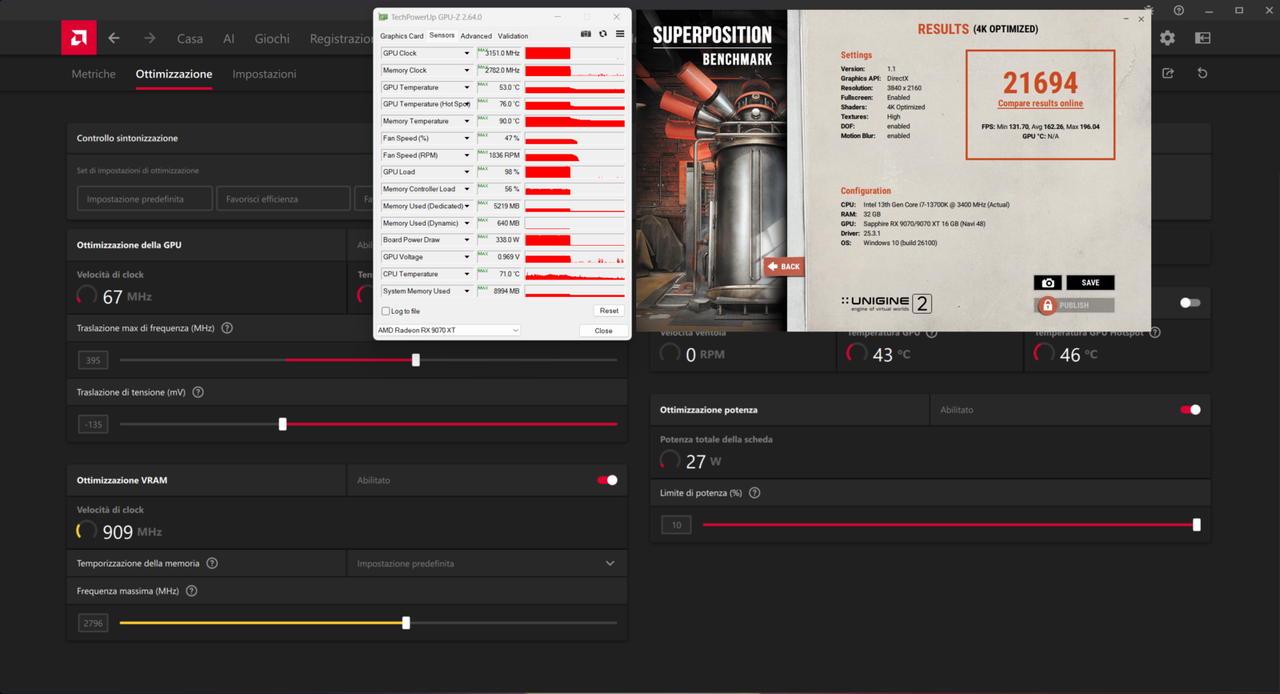
Task: Toggle the AMD sidebar panel icon
Action: (x=1202, y=38)
